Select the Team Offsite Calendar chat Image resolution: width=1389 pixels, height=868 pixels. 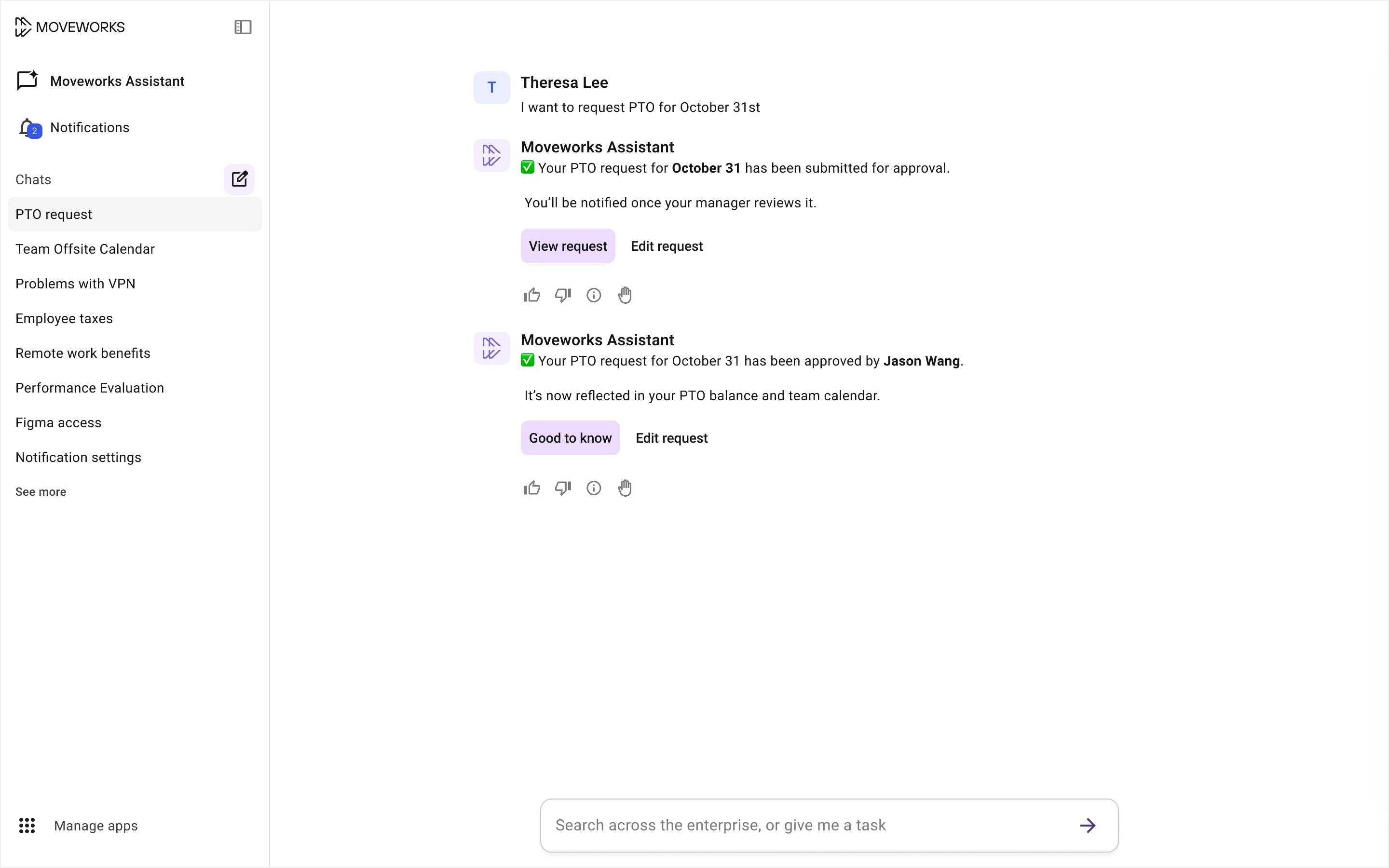85,249
